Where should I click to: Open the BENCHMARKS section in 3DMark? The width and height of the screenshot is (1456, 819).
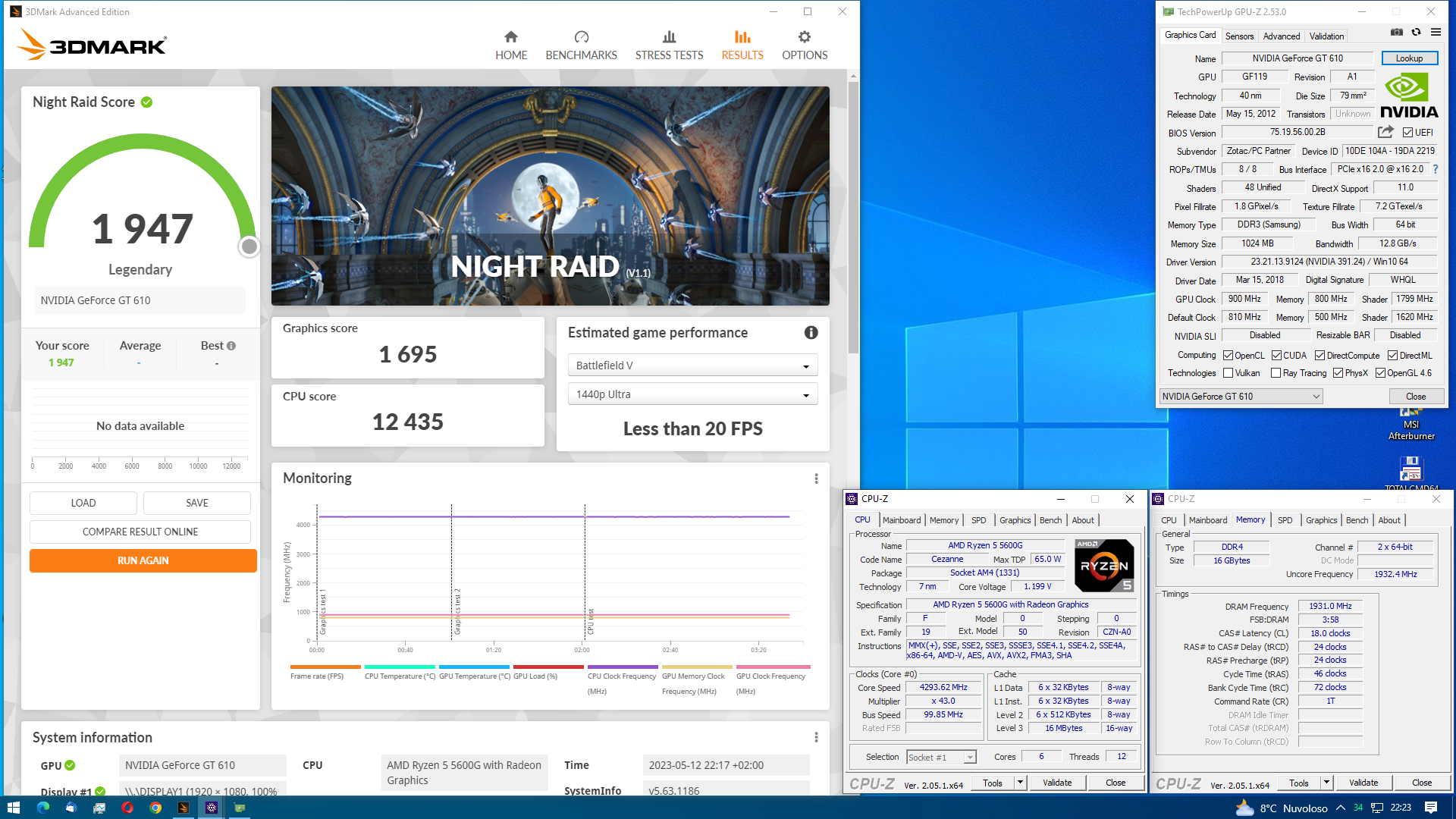(581, 45)
